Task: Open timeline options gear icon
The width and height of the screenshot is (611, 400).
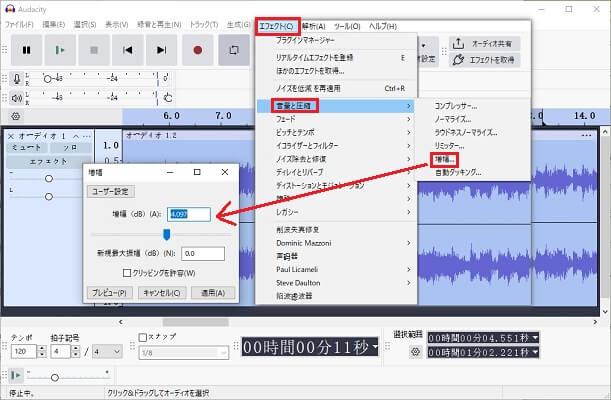Action: pyautogui.click(x=16, y=116)
